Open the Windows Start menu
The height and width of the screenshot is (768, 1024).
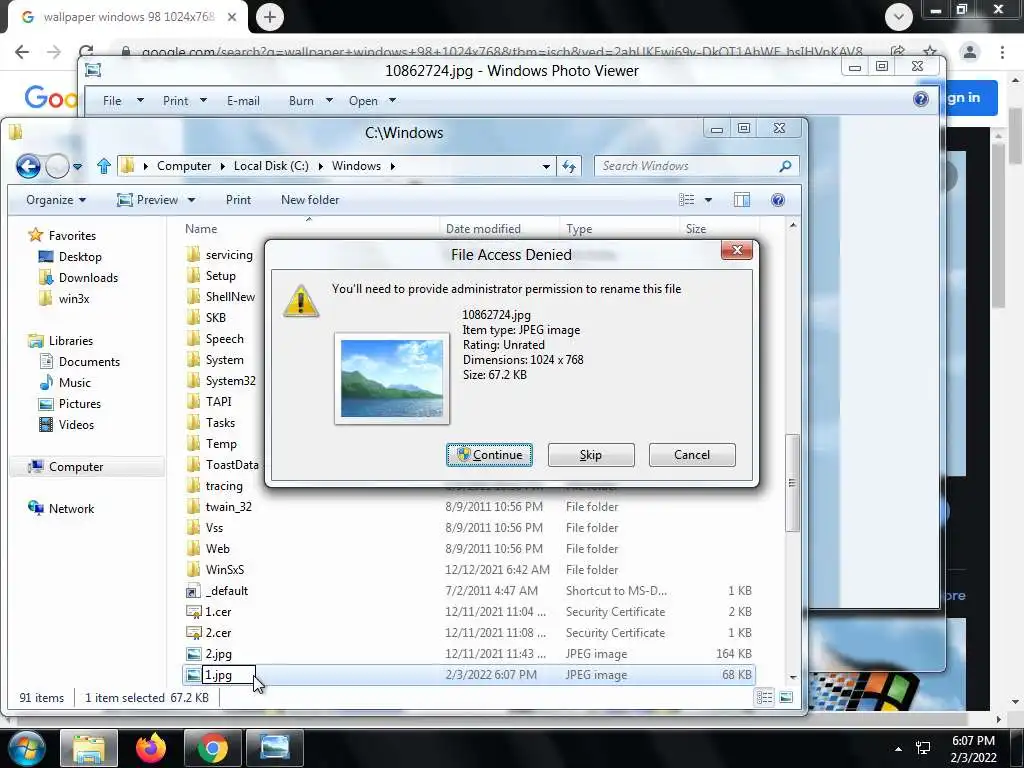(27, 748)
